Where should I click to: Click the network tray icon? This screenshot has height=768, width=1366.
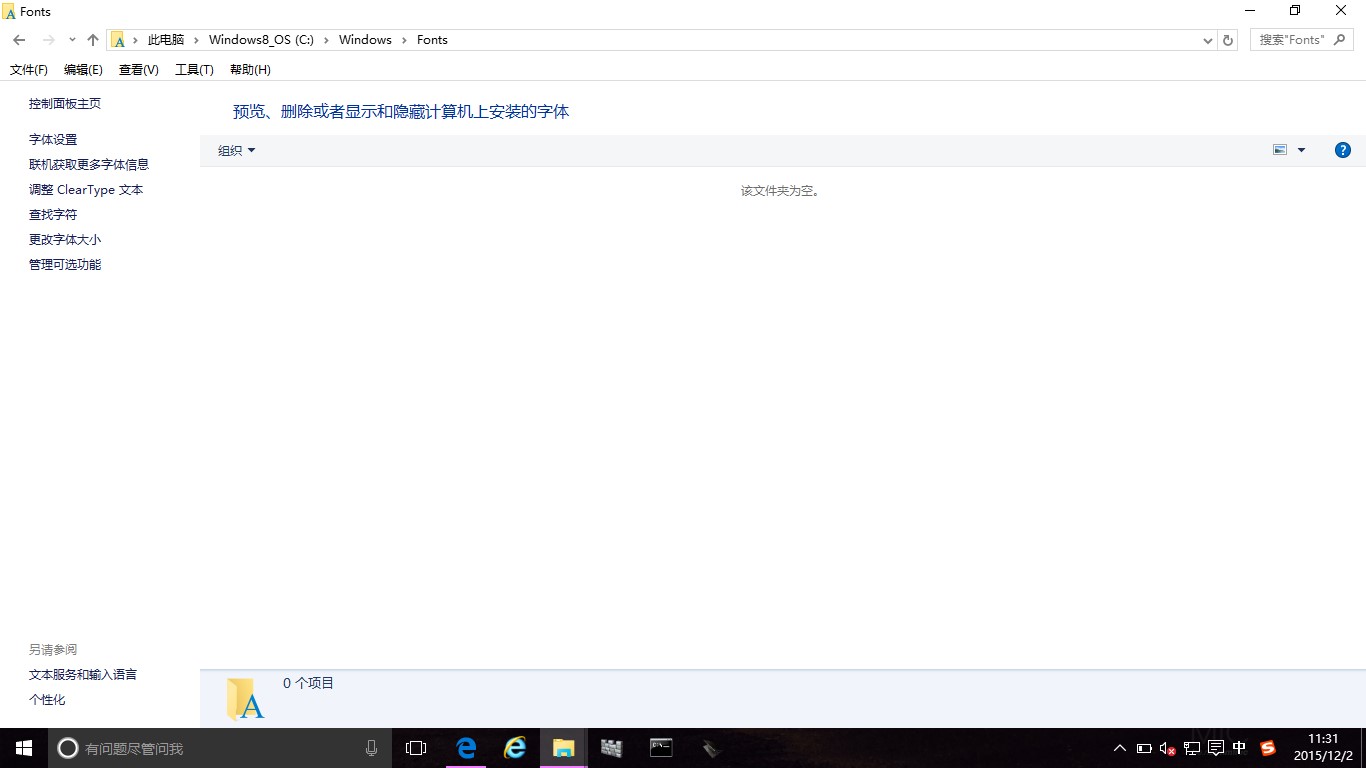pyautogui.click(x=1192, y=748)
